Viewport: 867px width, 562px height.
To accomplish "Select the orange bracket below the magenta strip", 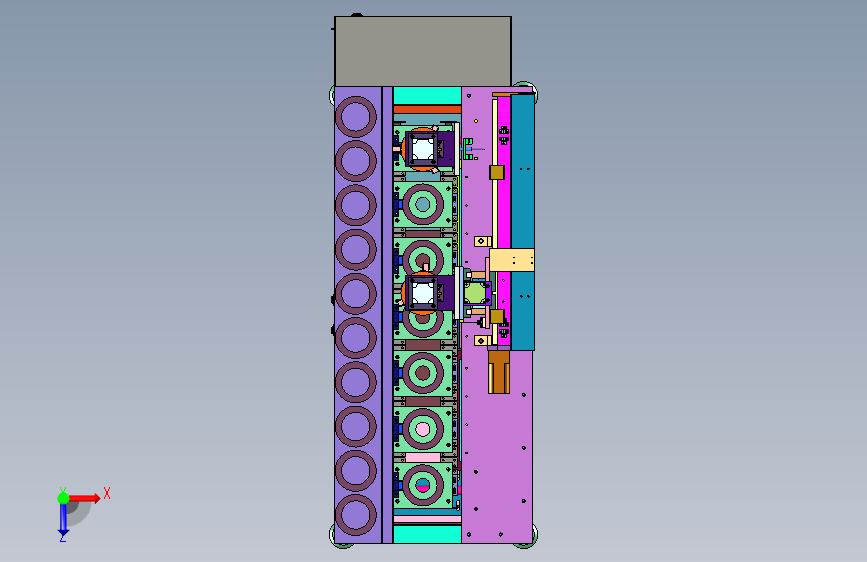I will coord(499,370).
